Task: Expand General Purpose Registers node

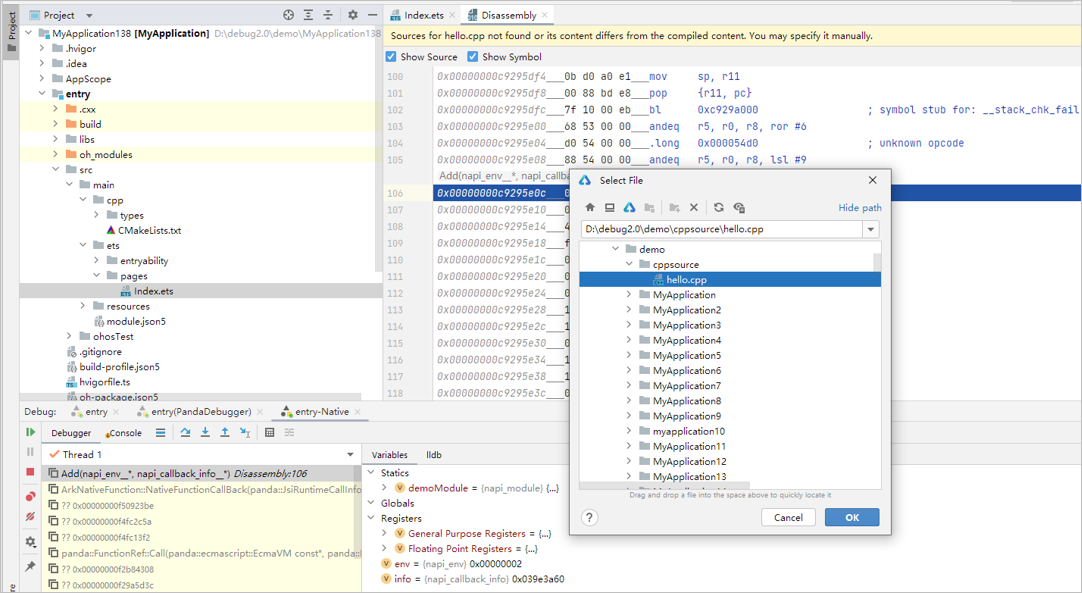Action: (384, 534)
